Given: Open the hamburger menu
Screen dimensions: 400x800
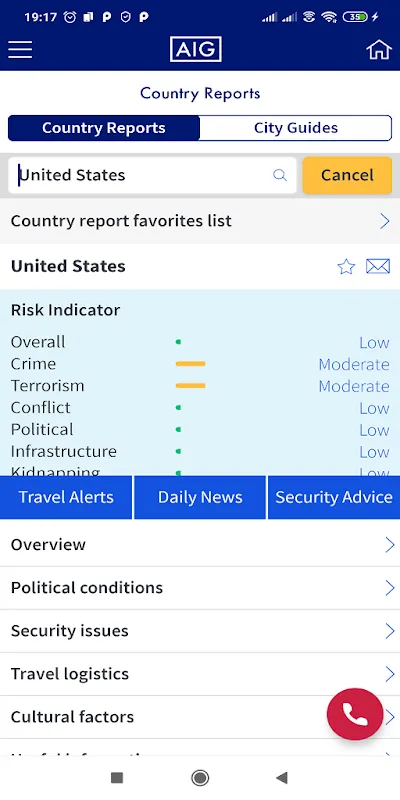Looking at the screenshot, I should click(20, 49).
